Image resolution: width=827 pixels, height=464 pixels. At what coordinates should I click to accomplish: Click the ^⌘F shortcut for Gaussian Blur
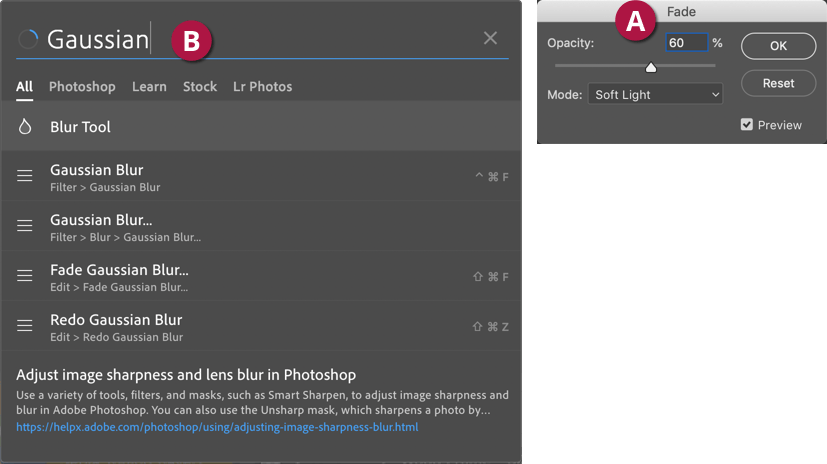tap(492, 177)
